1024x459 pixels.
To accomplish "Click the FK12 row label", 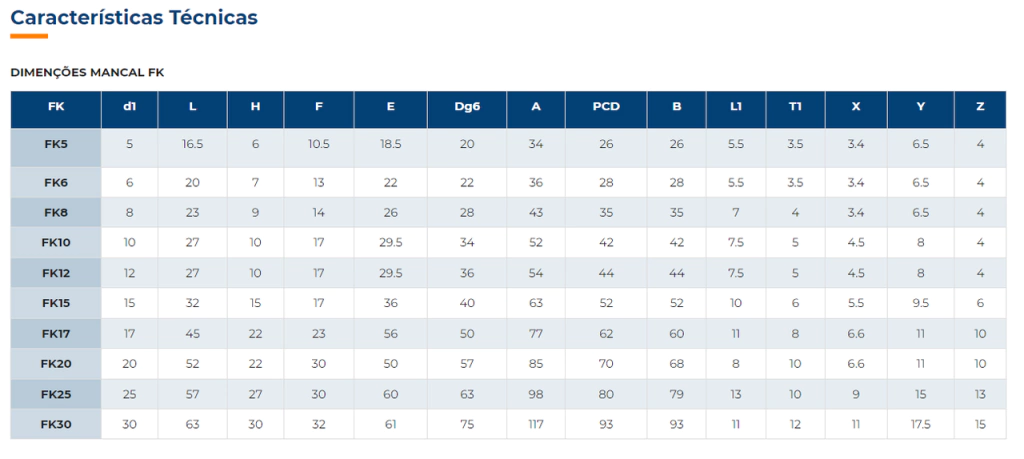I will click(56, 273).
